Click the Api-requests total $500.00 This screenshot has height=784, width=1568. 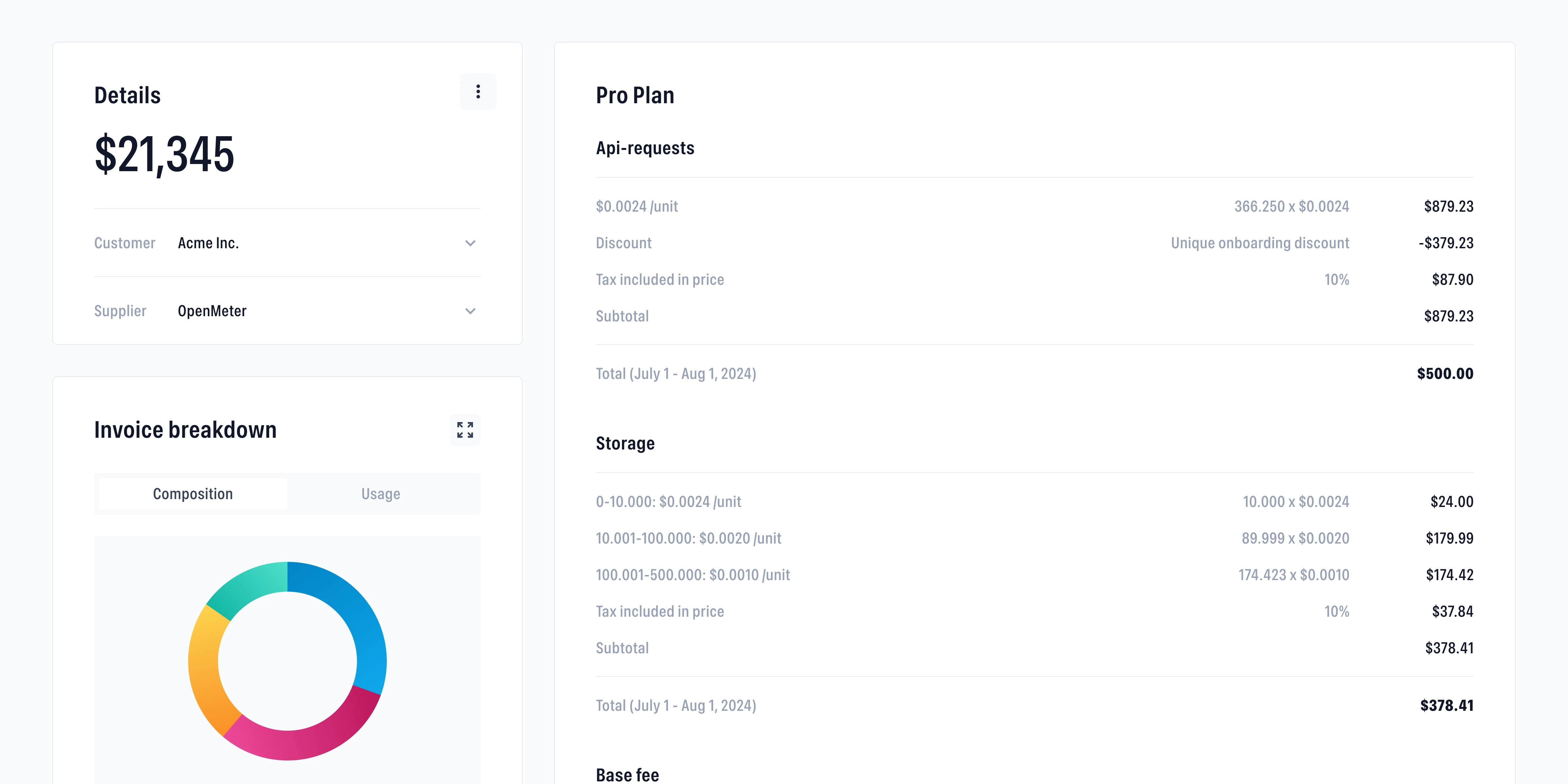coord(1445,373)
